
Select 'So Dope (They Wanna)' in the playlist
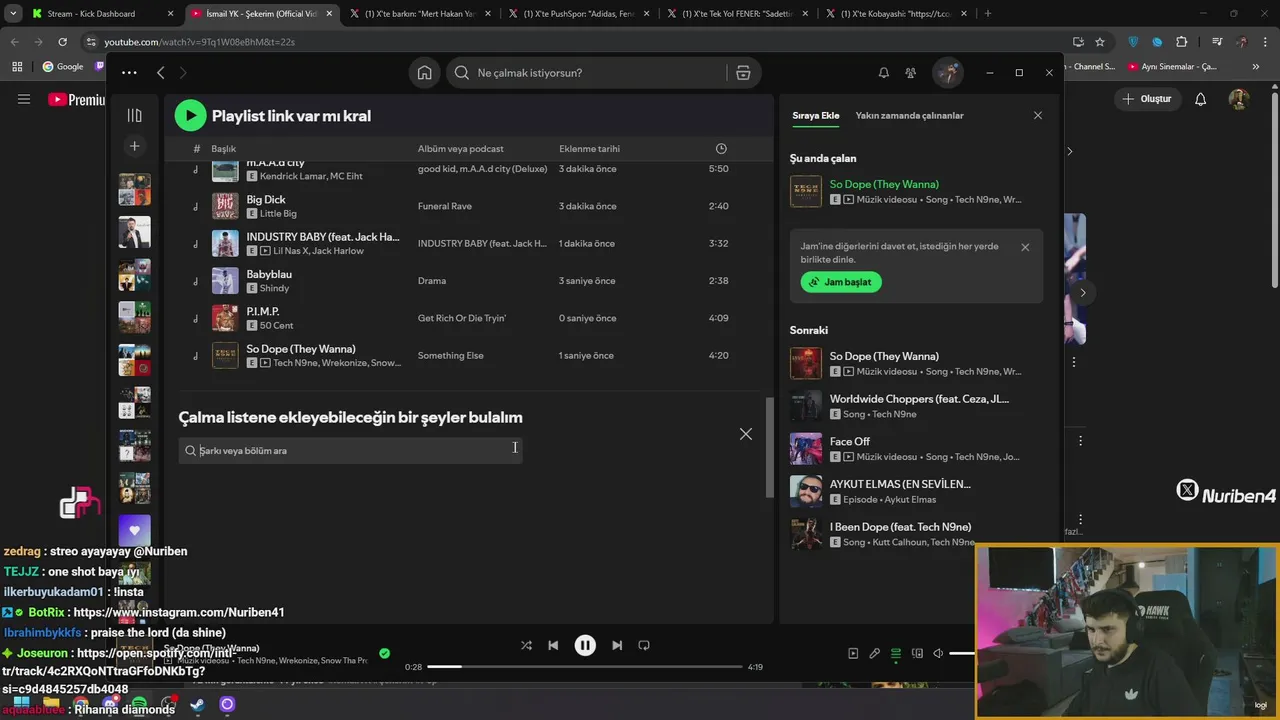click(x=469, y=355)
